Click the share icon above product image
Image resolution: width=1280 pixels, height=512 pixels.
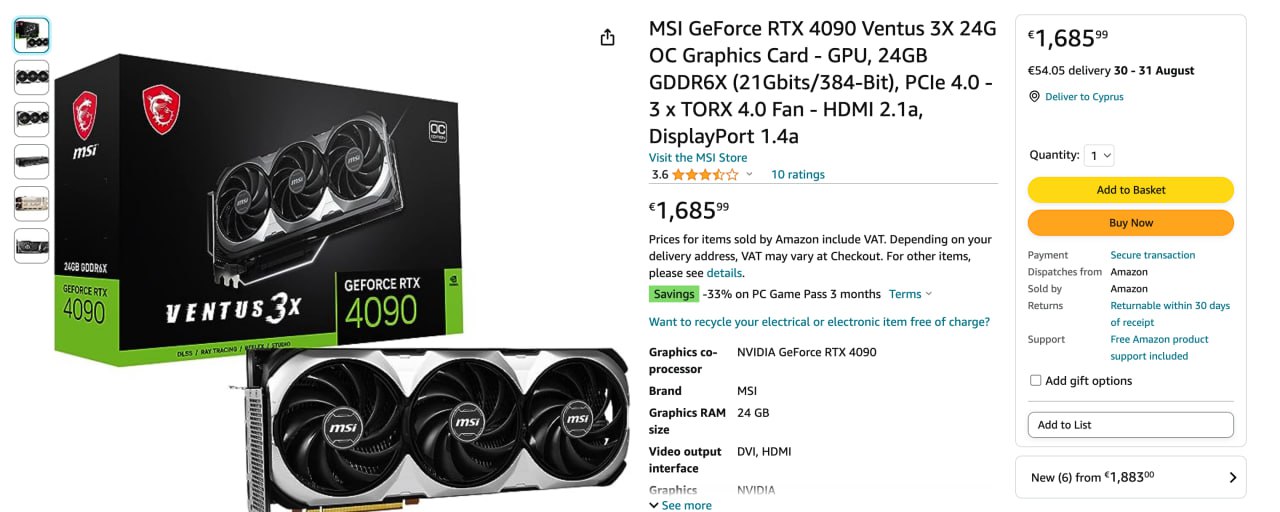pos(607,37)
